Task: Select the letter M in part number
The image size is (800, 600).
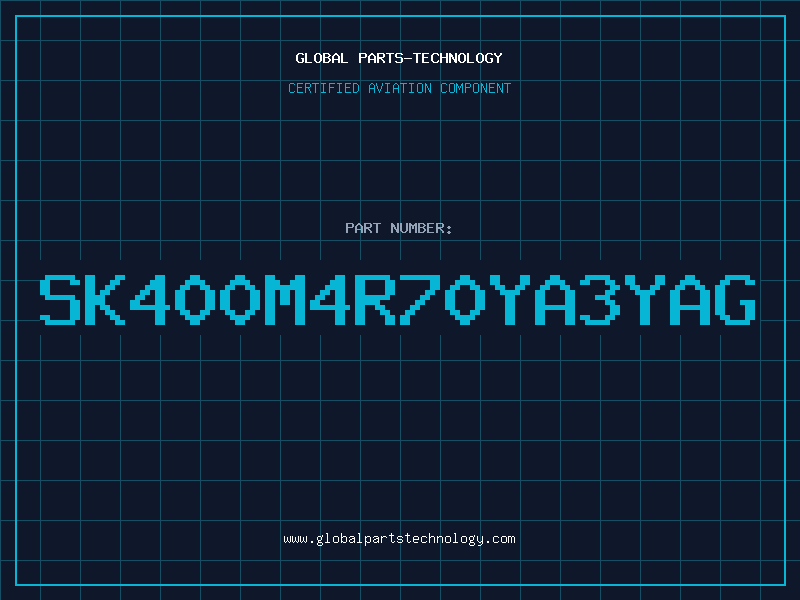Action: 285,299
